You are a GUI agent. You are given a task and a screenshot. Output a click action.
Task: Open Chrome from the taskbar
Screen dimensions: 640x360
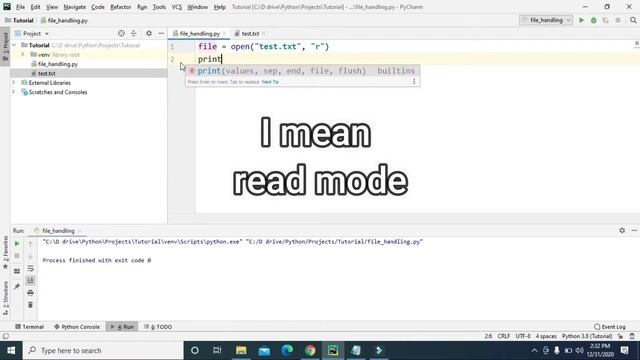[310, 350]
